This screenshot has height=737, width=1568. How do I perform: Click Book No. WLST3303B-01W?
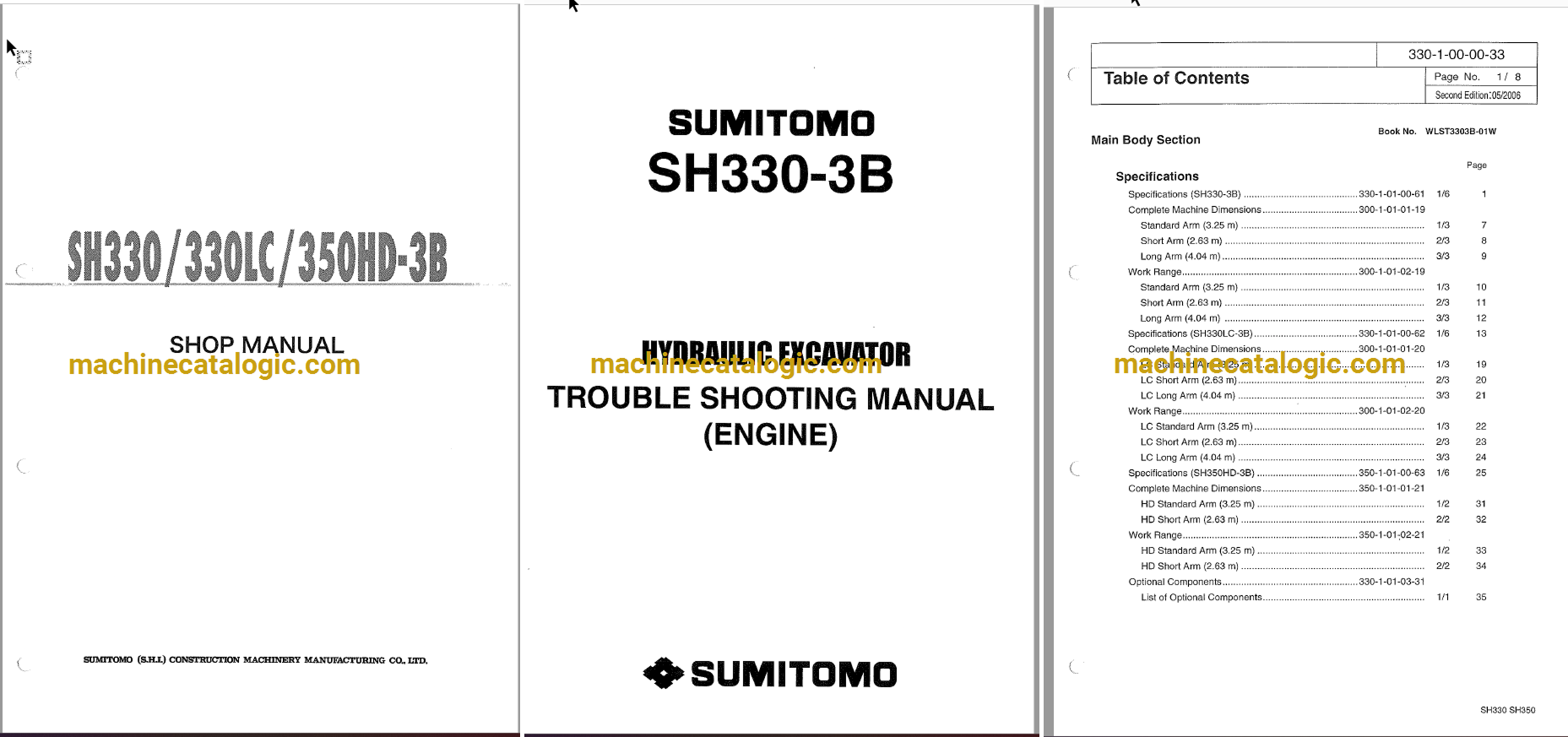tap(1437, 131)
